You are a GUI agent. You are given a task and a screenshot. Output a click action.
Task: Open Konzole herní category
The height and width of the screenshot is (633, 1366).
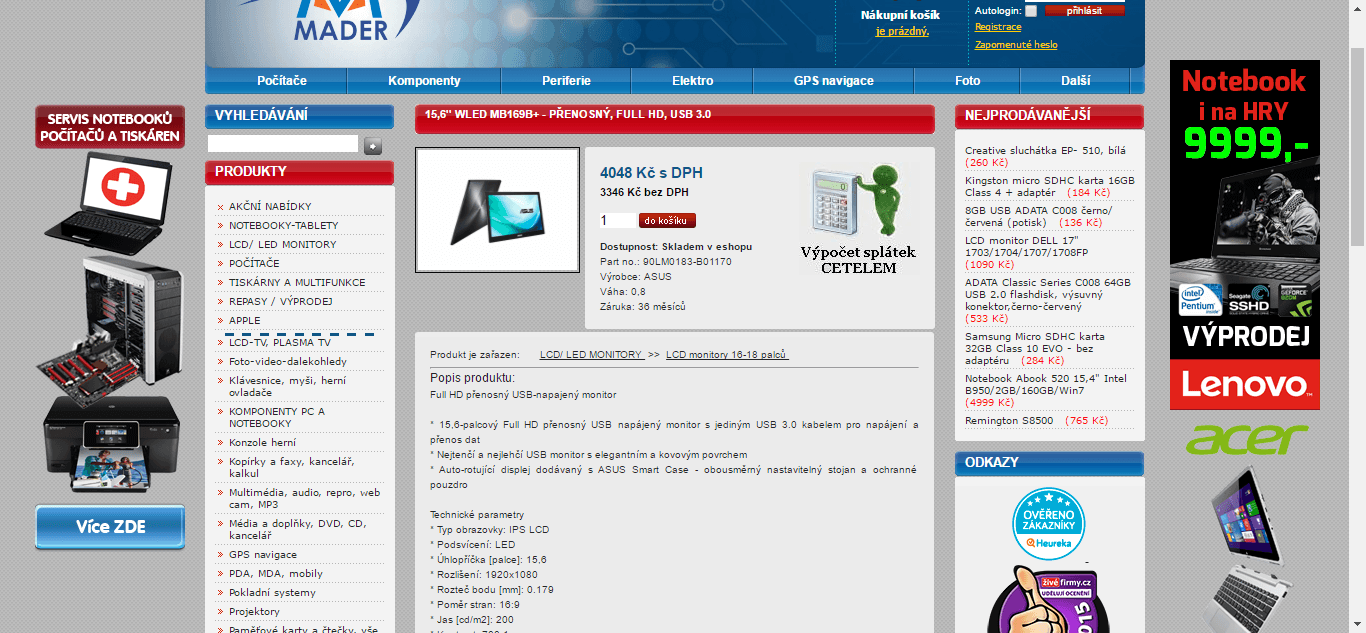pyautogui.click(x=263, y=443)
